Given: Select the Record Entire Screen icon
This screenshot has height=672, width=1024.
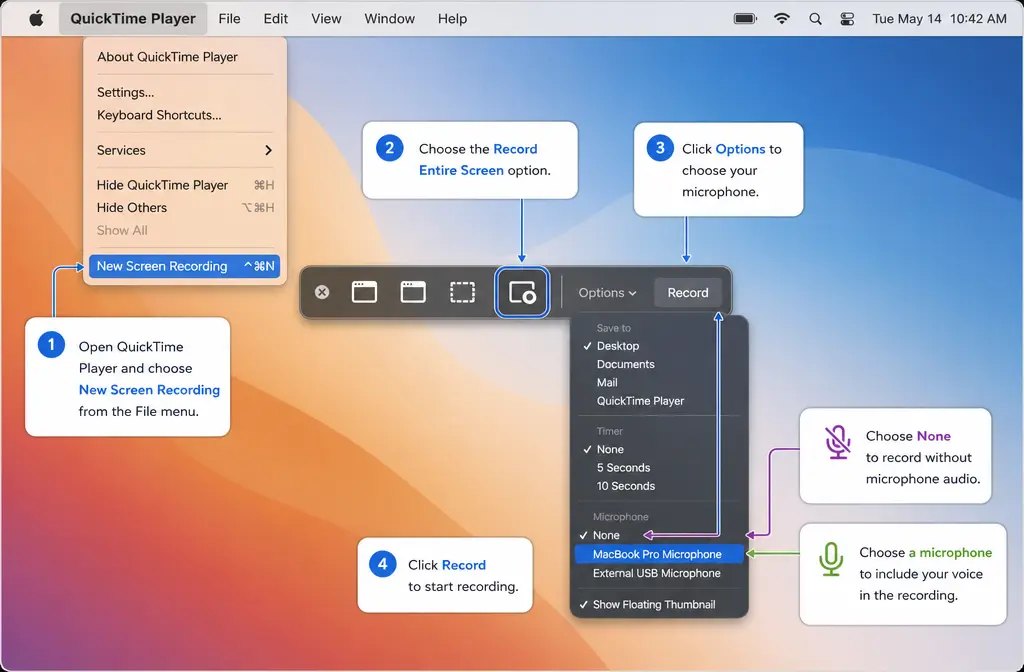Looking at the screenshot, I should coord(522,292).
